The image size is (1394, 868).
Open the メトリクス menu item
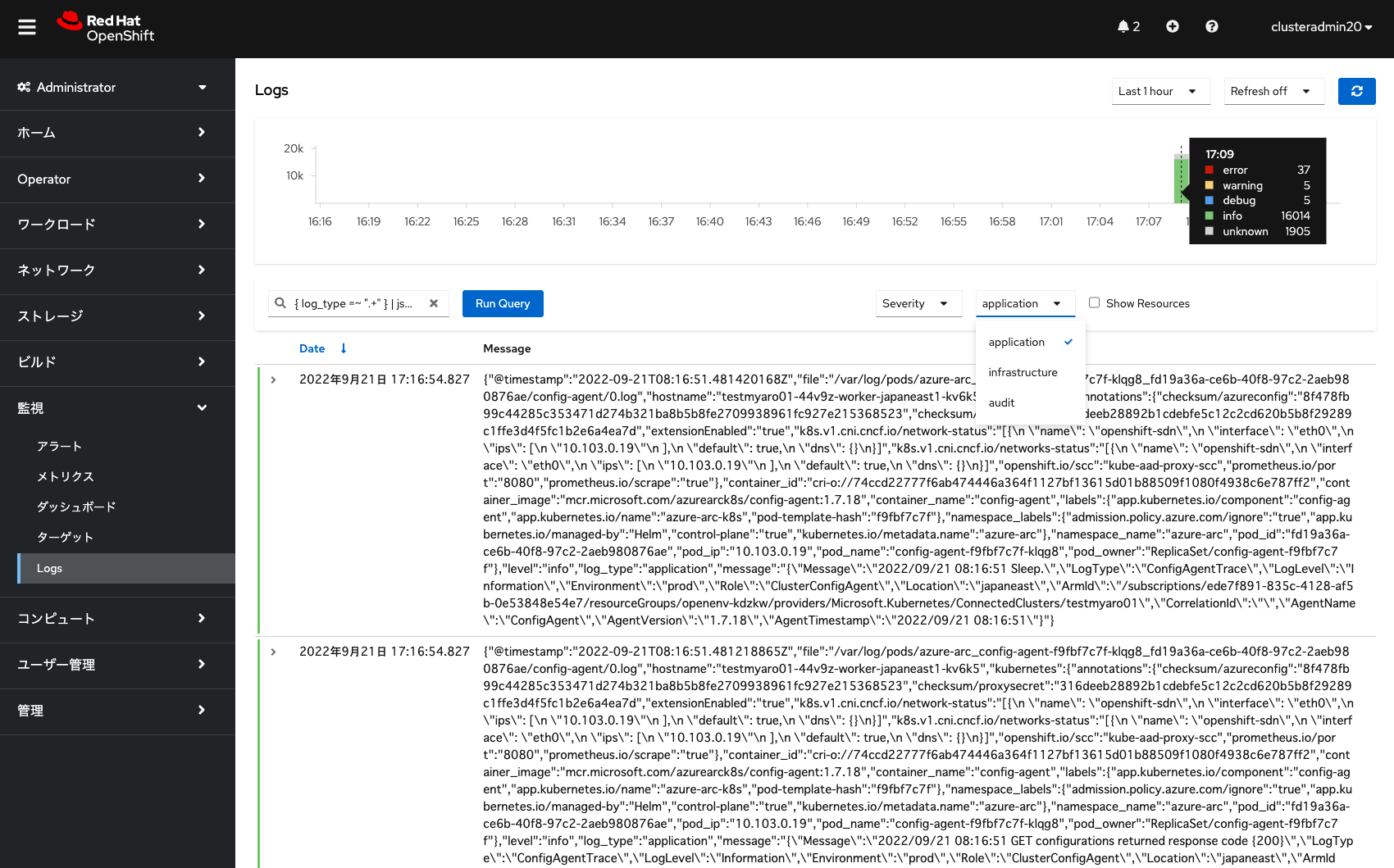[66, 476]
